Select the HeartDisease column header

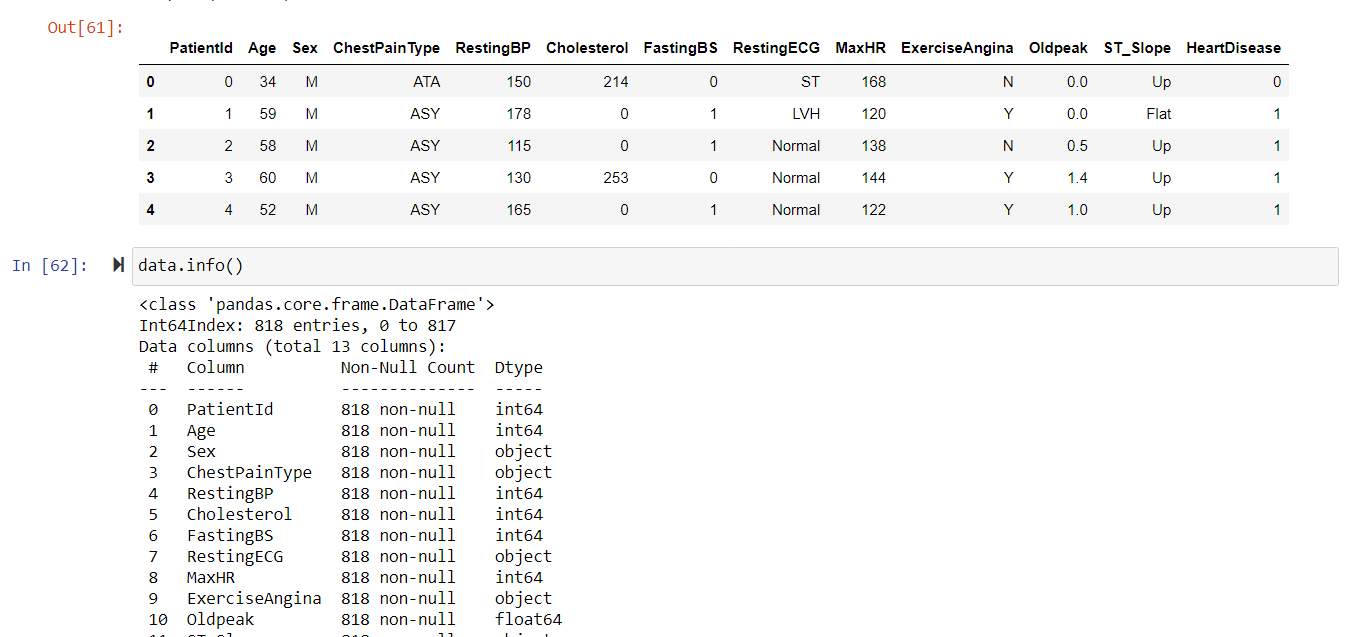(x=1234, y=47)
